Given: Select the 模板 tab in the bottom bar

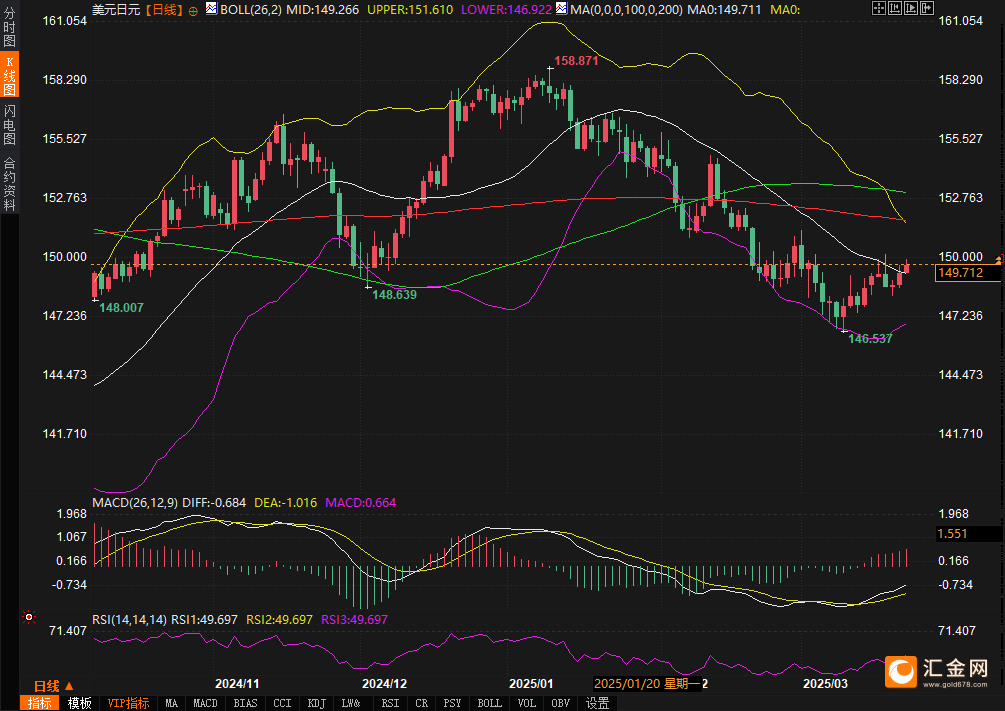Looking at the screenshot, I should 79,703.
